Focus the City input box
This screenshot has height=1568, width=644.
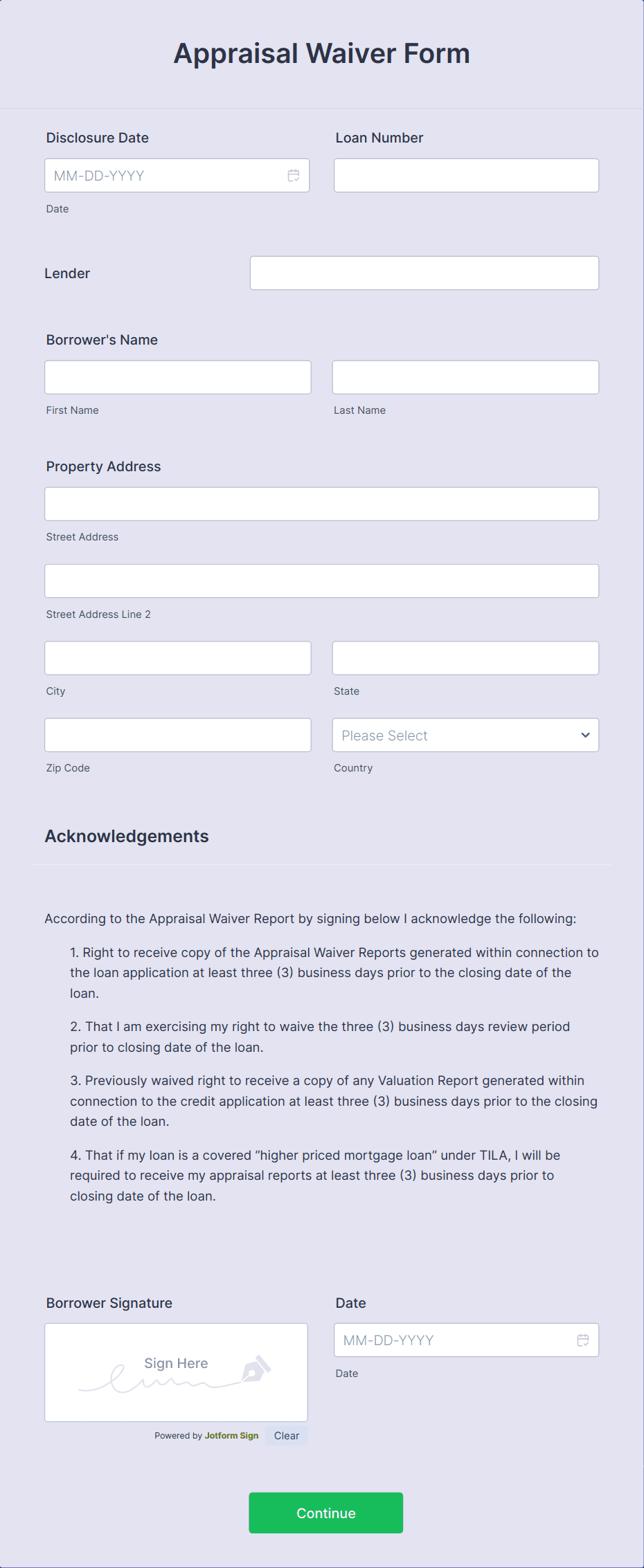point(177,657)
